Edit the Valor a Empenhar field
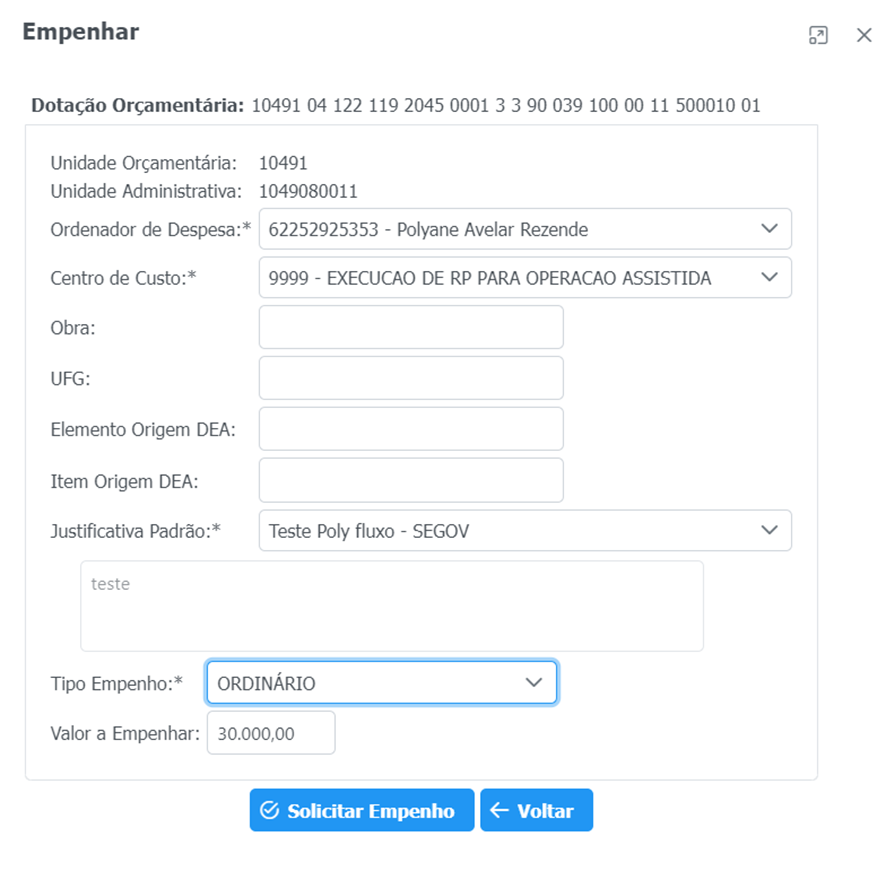The image size is (886, 871). point(271,733)
